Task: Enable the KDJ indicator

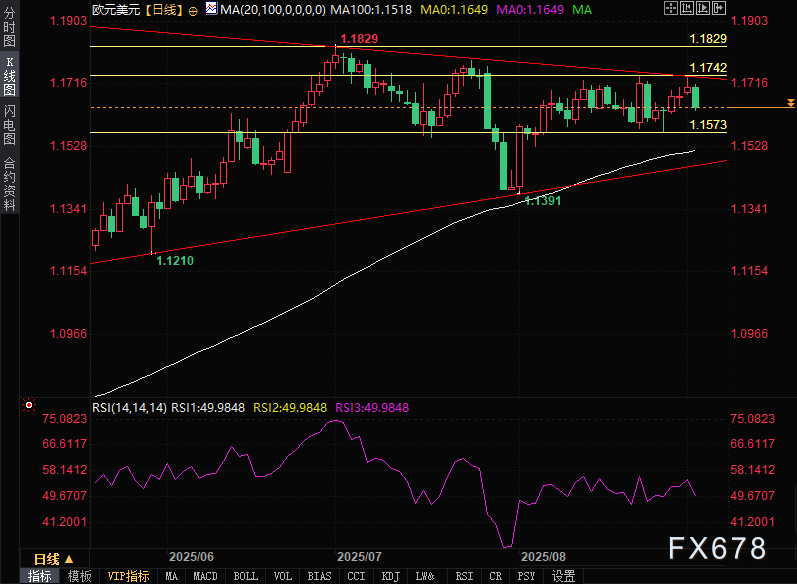Action: [391, 576]
